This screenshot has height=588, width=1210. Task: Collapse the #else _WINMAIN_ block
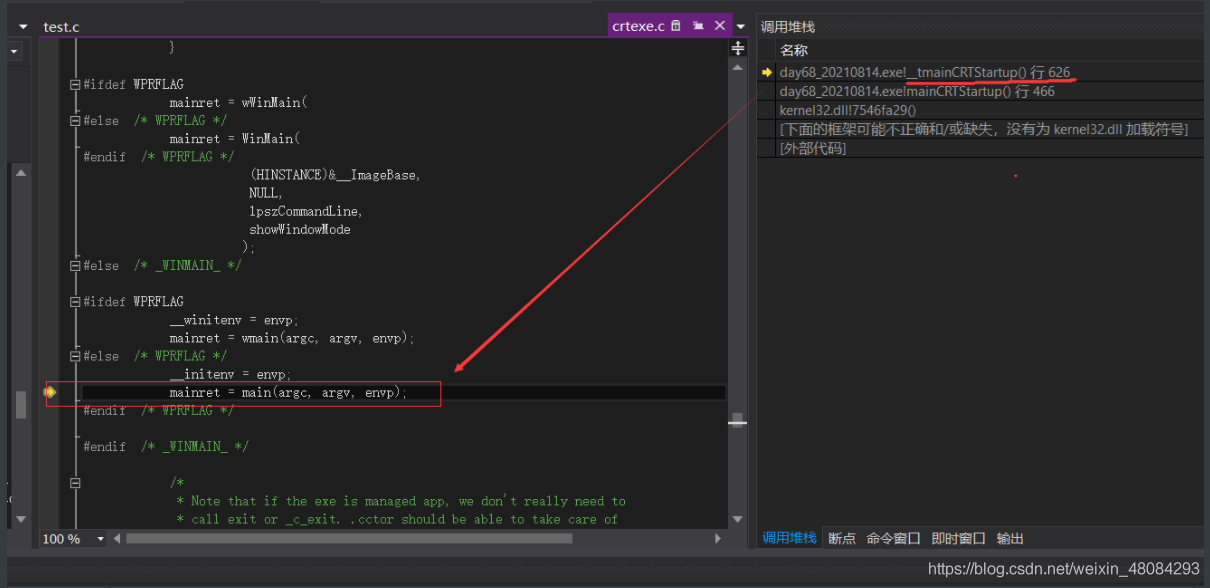[x=75, y=266]
